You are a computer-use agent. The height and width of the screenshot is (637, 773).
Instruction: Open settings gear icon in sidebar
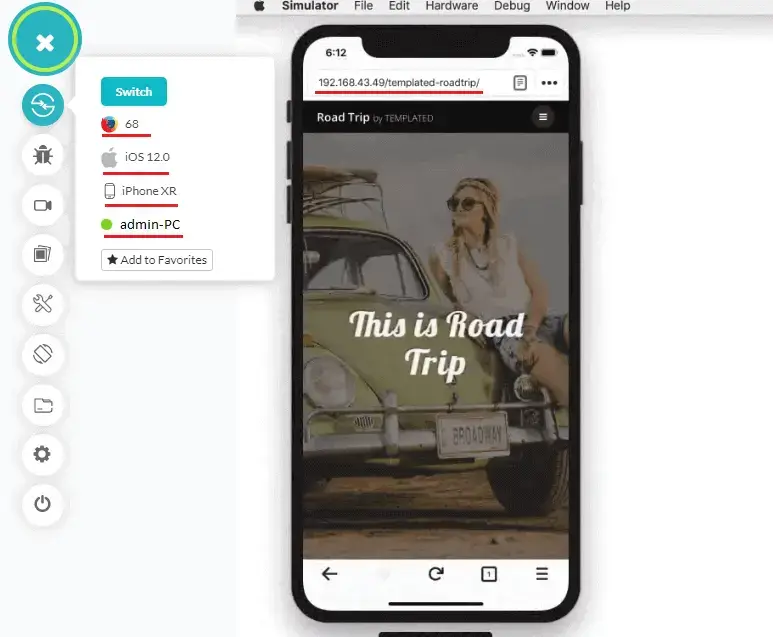43,454
